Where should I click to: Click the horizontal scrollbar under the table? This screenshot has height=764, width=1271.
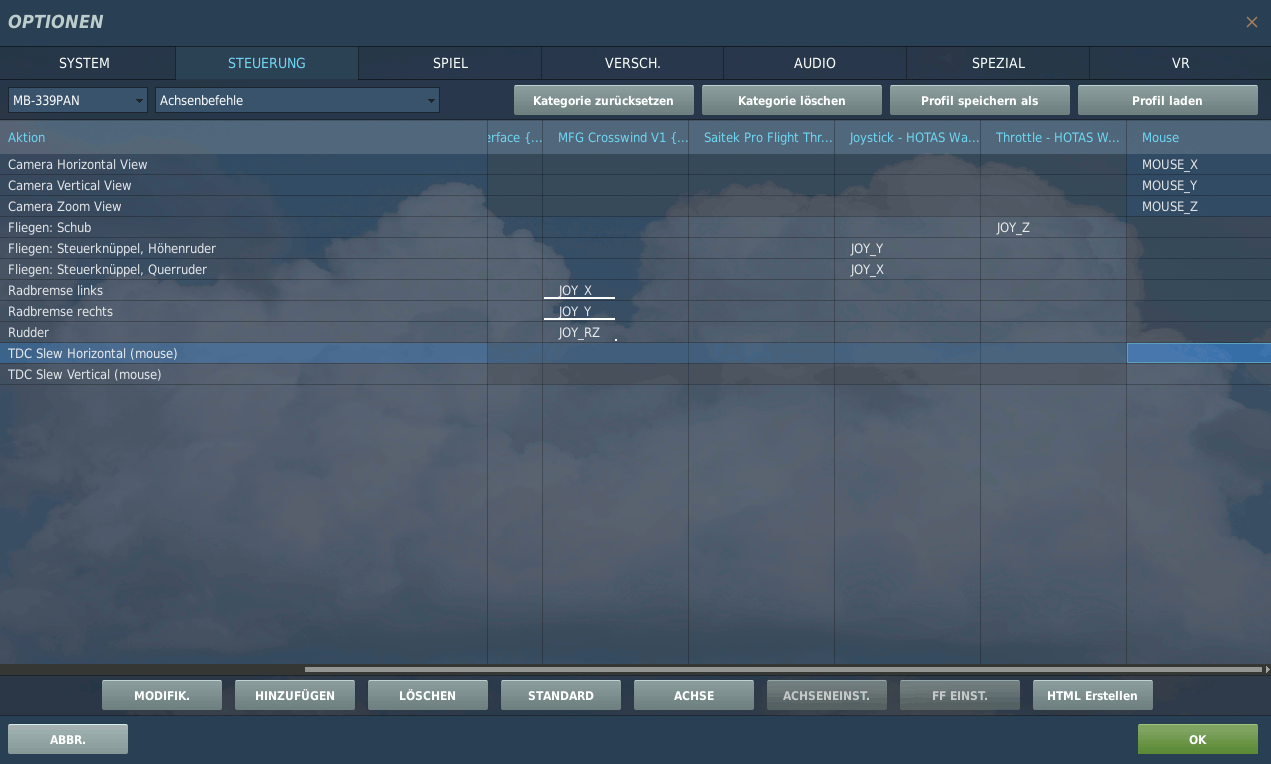point(782,669)
